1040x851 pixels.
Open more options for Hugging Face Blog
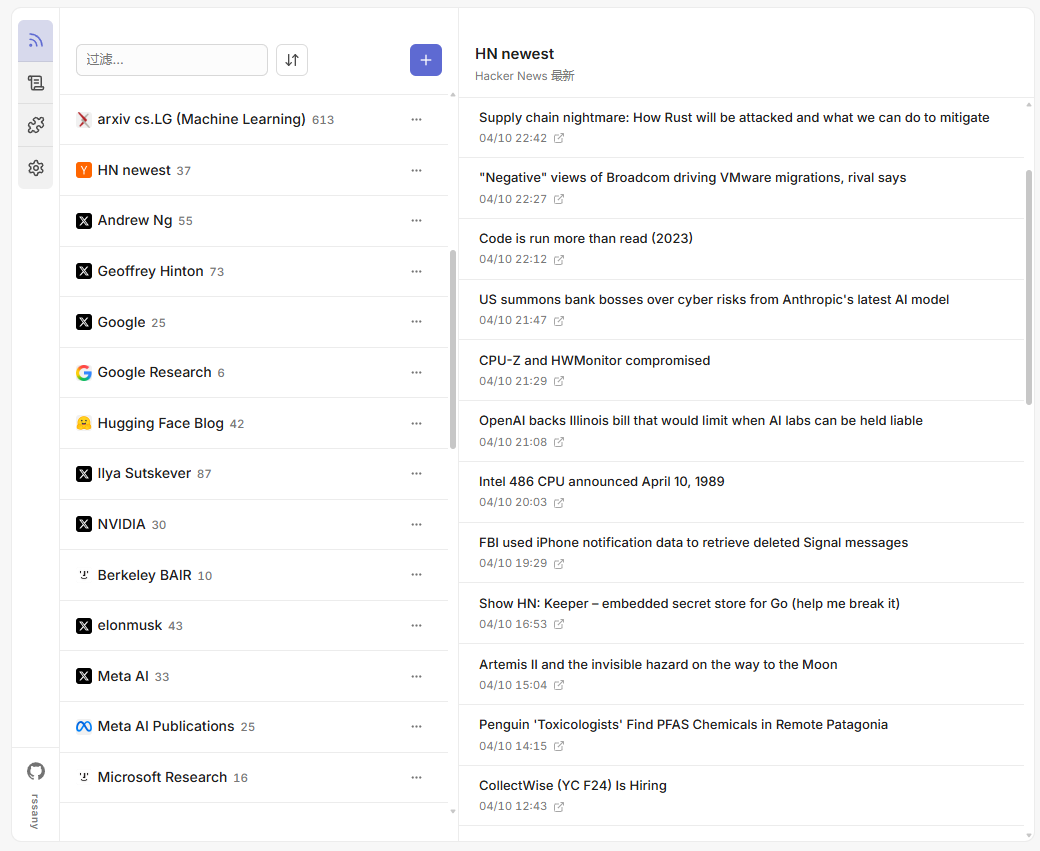click(417, 423)
